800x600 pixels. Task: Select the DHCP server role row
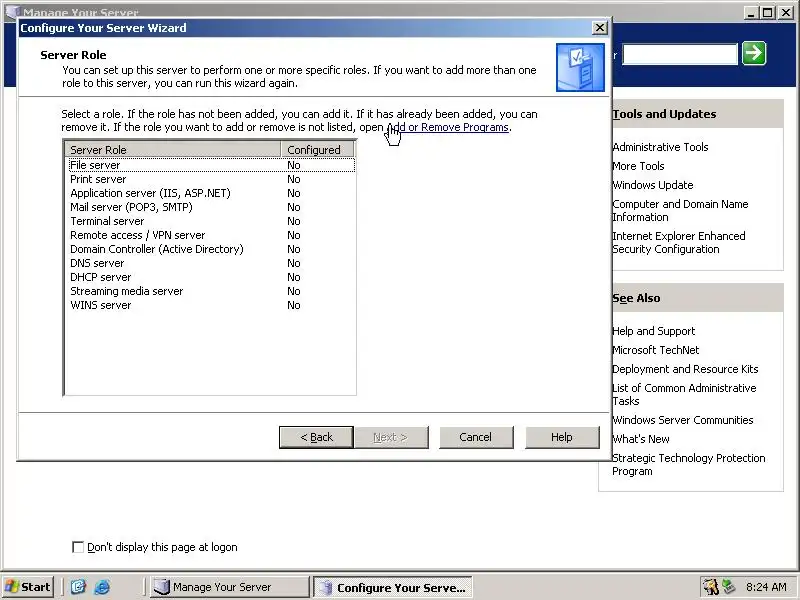pos(211,277)
